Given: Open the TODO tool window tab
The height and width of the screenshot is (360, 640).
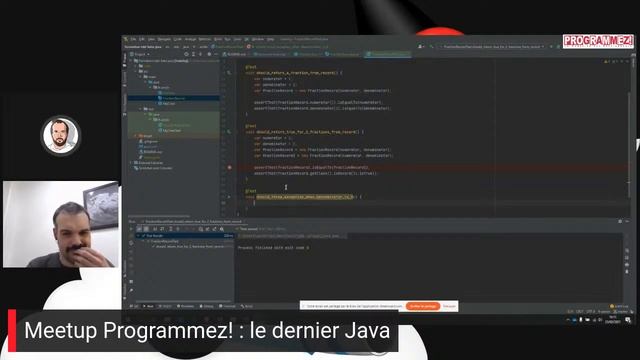Looking at the screenshot, I should coord(165,306).
